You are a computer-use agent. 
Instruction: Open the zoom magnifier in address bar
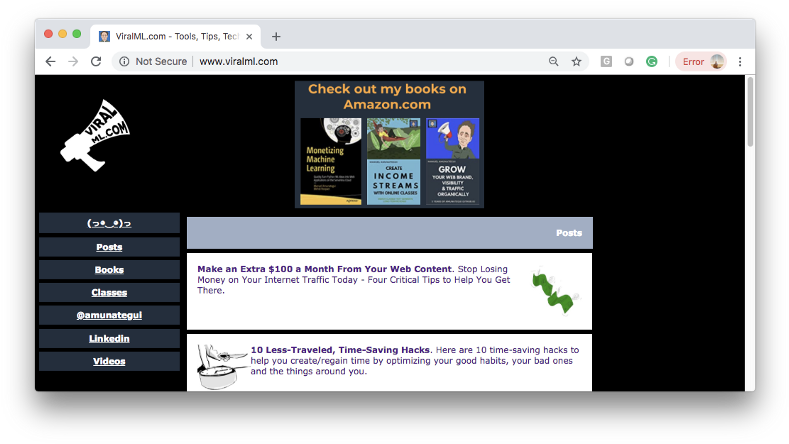point(554,61)
